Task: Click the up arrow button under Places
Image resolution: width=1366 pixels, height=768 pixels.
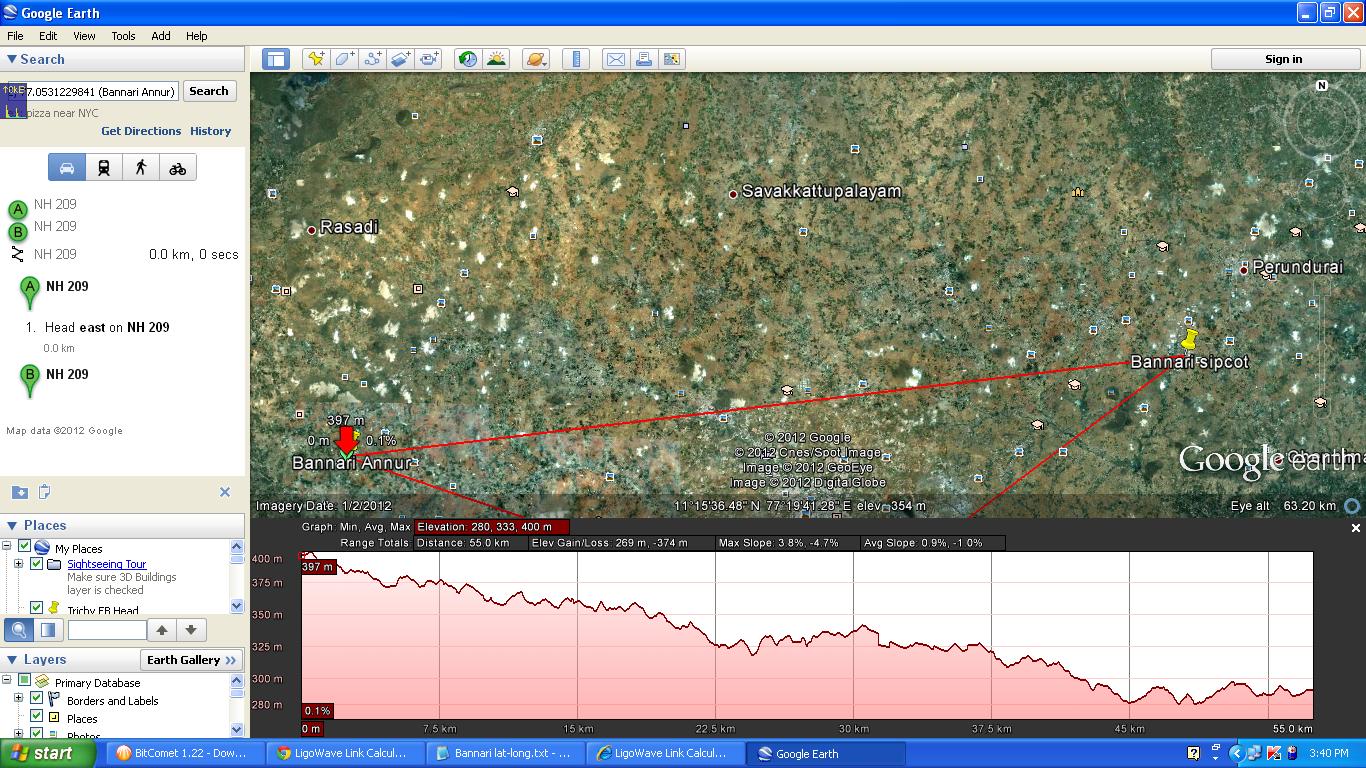Action: pos(161,630)
